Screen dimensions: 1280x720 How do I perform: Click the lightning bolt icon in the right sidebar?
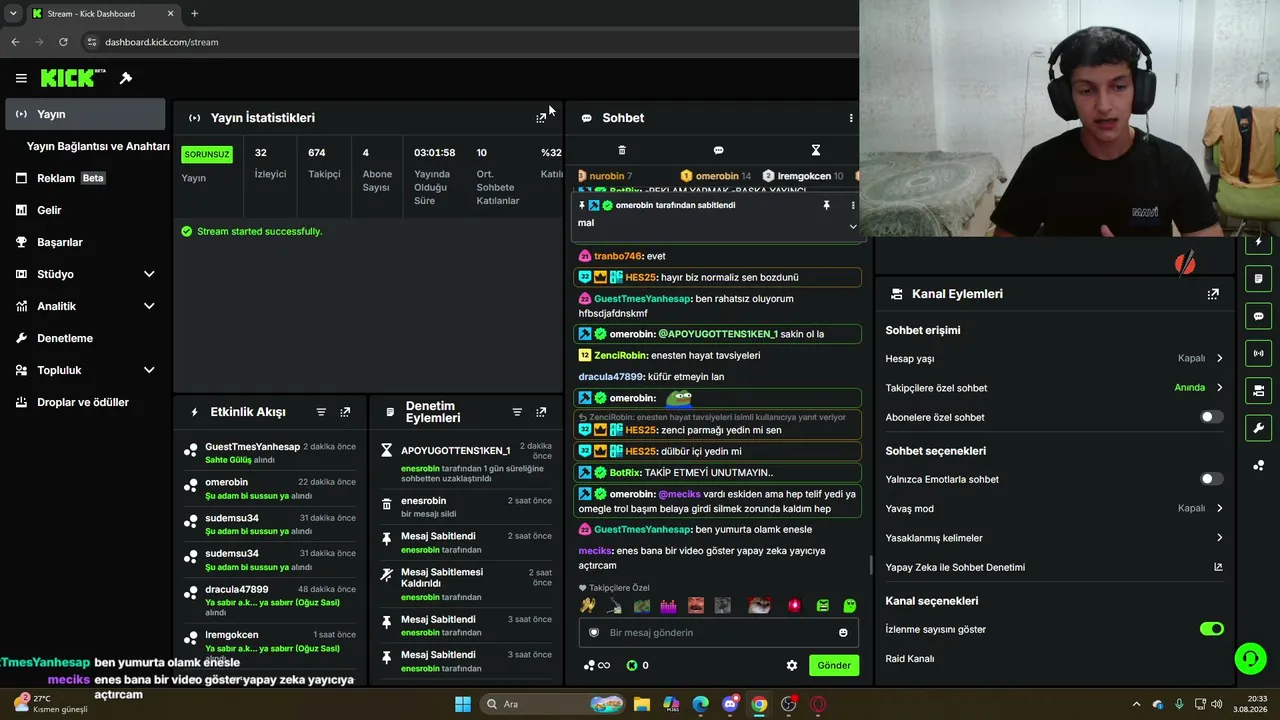coord(1259,243)
